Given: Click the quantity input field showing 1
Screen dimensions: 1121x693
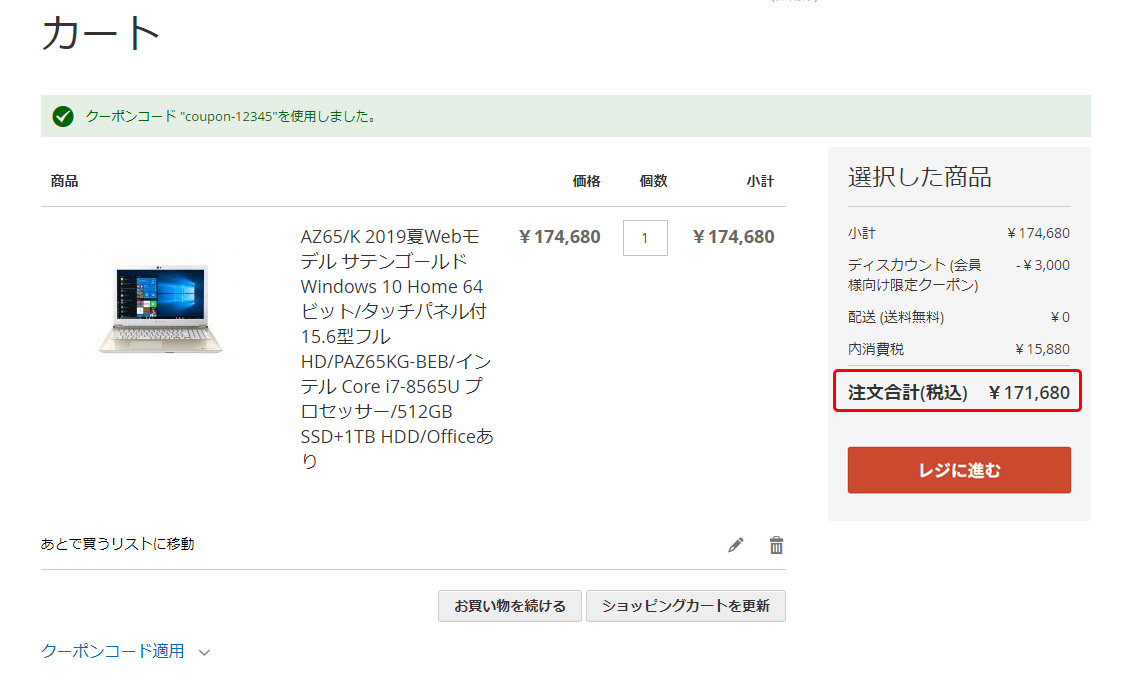Looking at the screenshot, I should 645,237.
